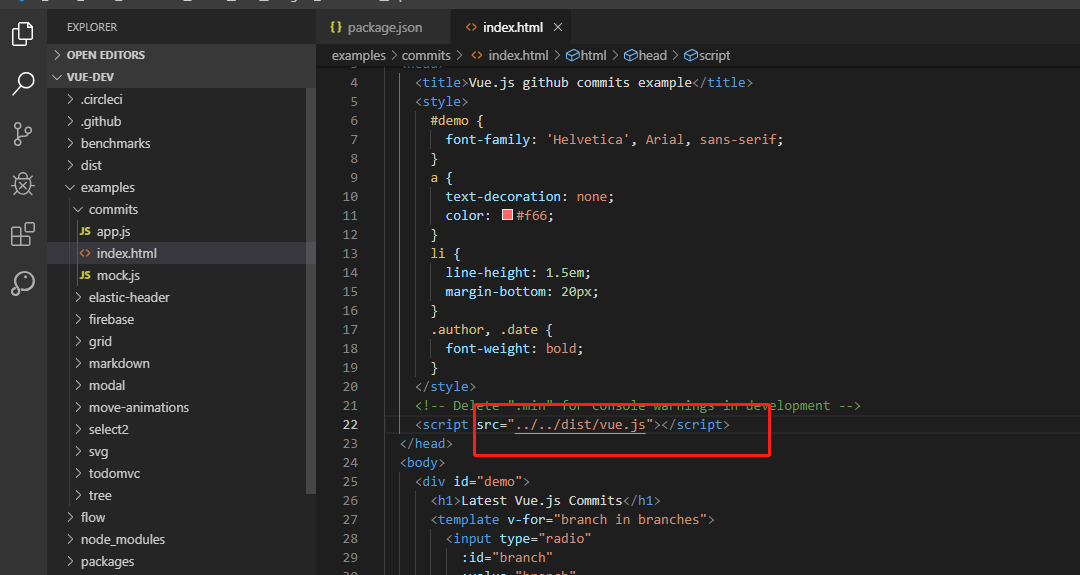1080x575 pixels.
Task: Click the head breadcrumb segment
Action: [x=652, y=56]
